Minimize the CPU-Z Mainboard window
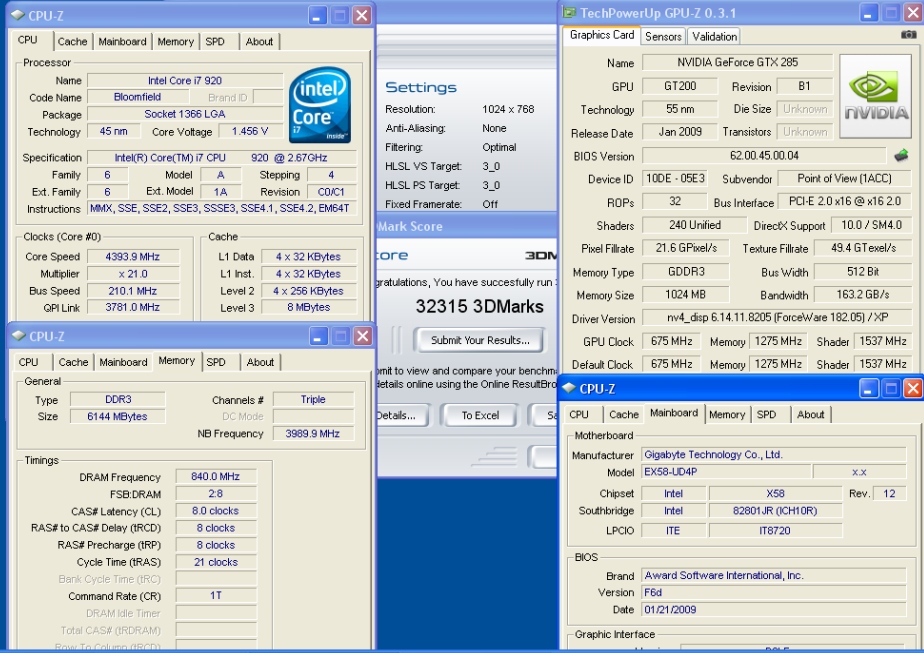This screenshot has height=653, width=924. pos(869,388)
